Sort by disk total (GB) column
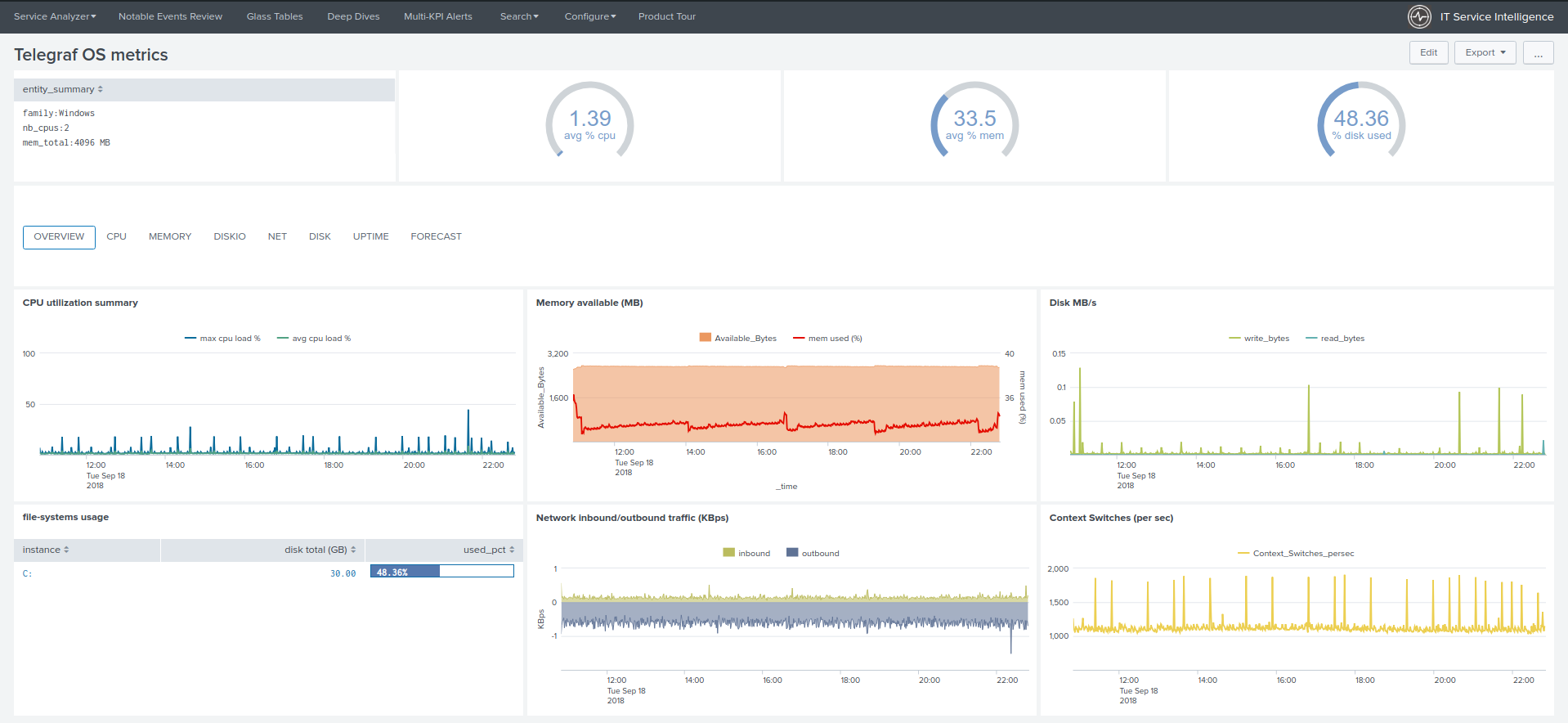 (x=320, y=550)
